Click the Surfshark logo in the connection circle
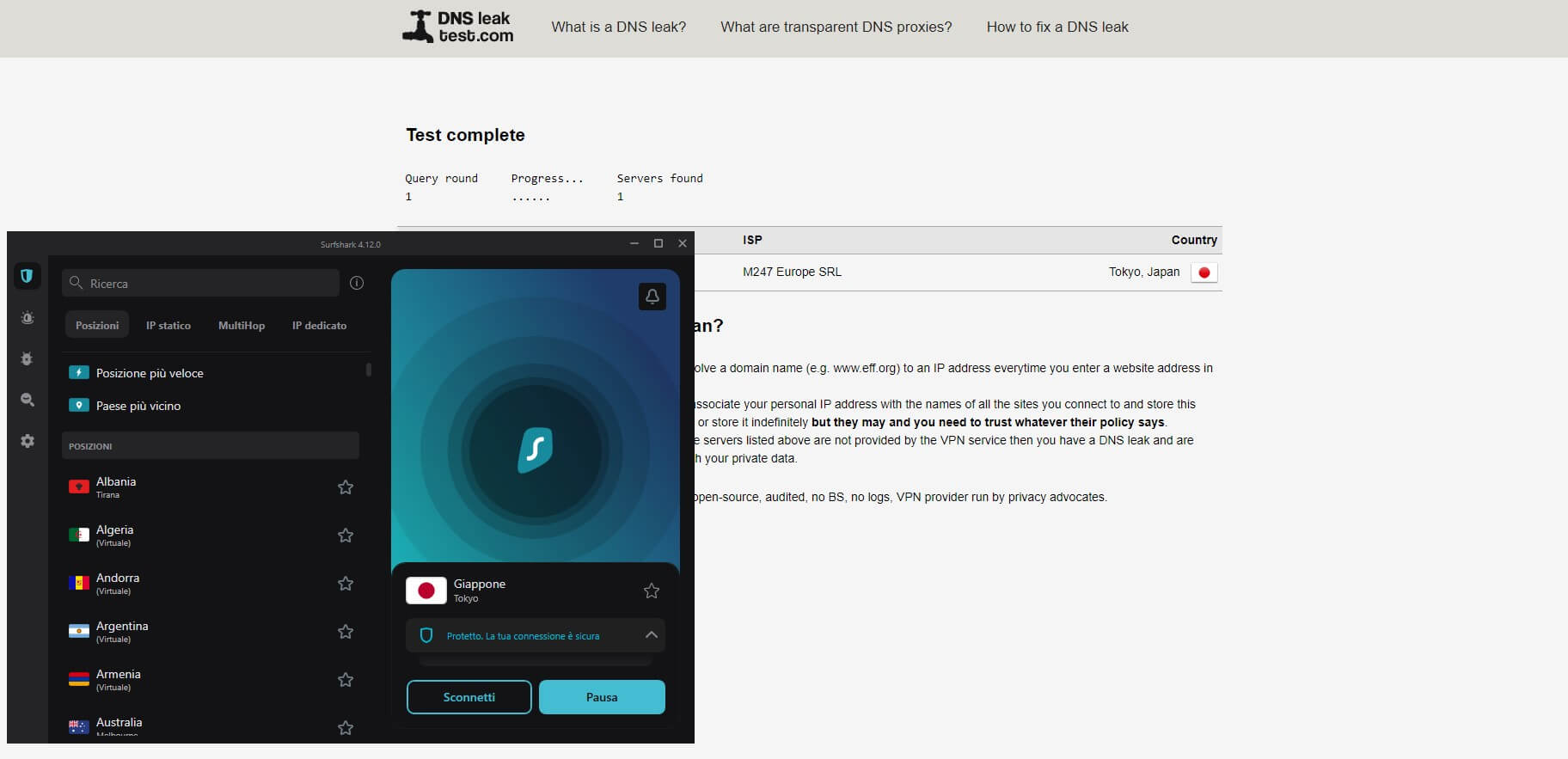1568x759 pixels. coord(535,450)
